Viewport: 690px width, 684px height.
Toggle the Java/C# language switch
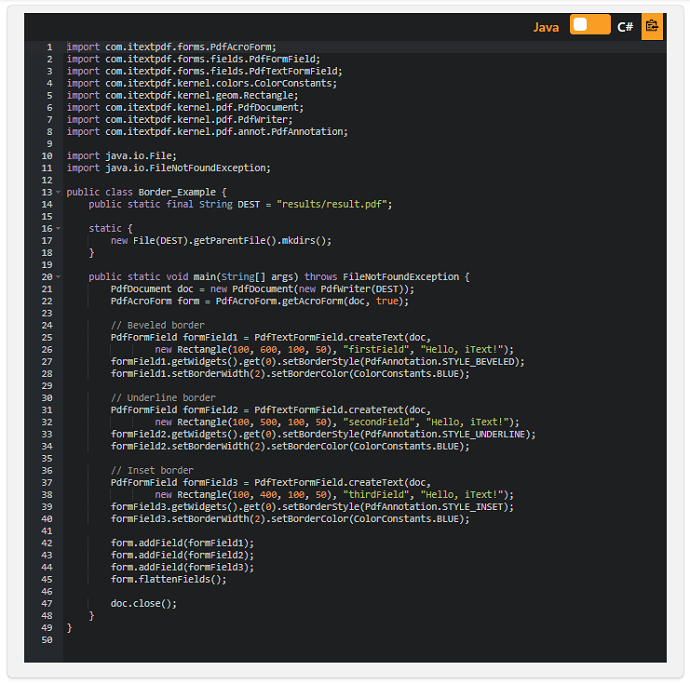(x=590, y=25)
